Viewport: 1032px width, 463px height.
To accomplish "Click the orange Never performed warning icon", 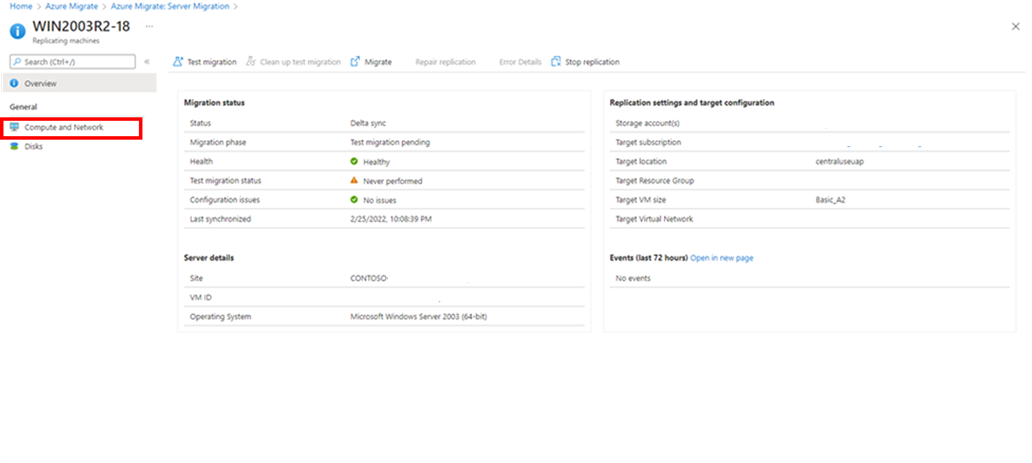I will click(354, 180).
